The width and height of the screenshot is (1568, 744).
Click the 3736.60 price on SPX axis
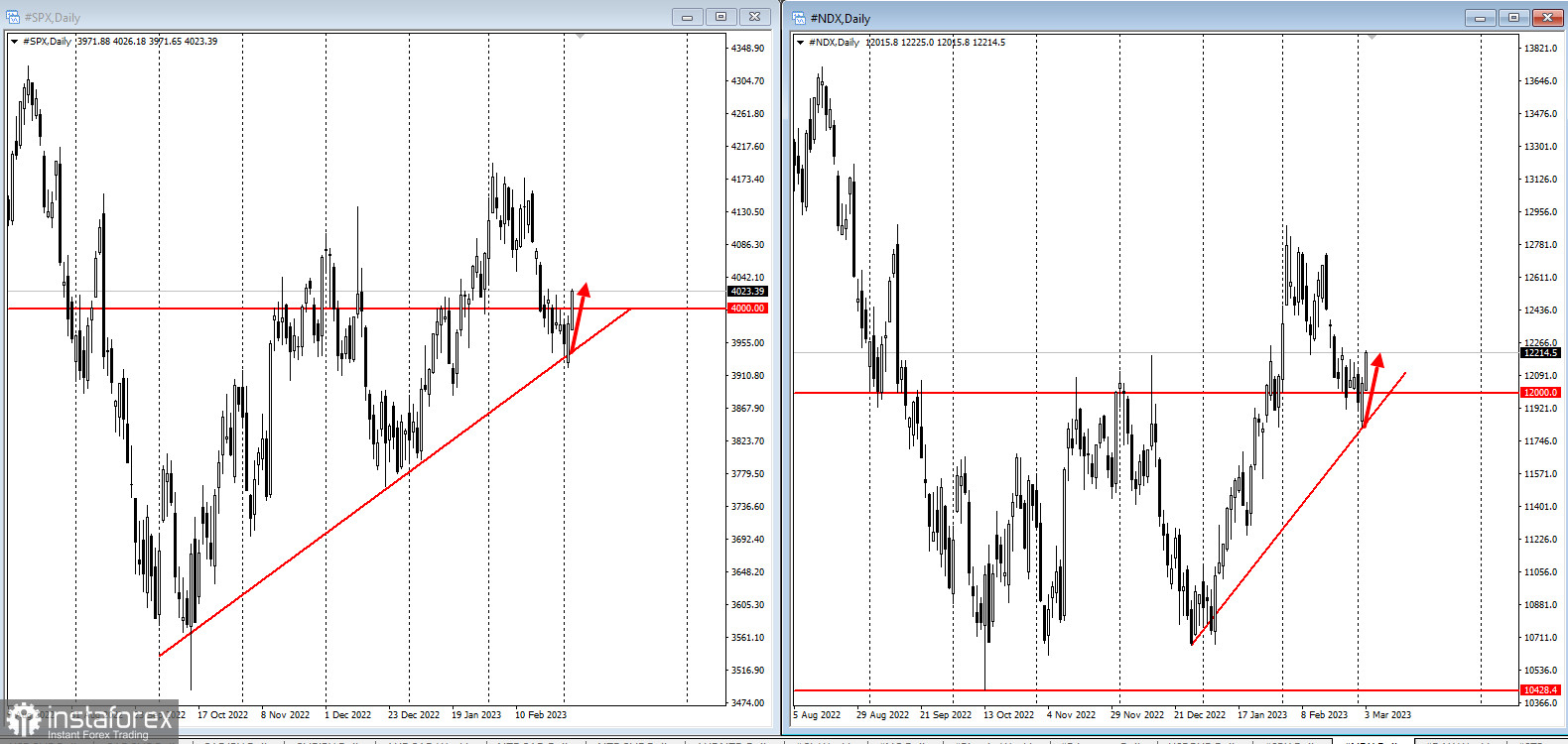[x=747, y=507]
